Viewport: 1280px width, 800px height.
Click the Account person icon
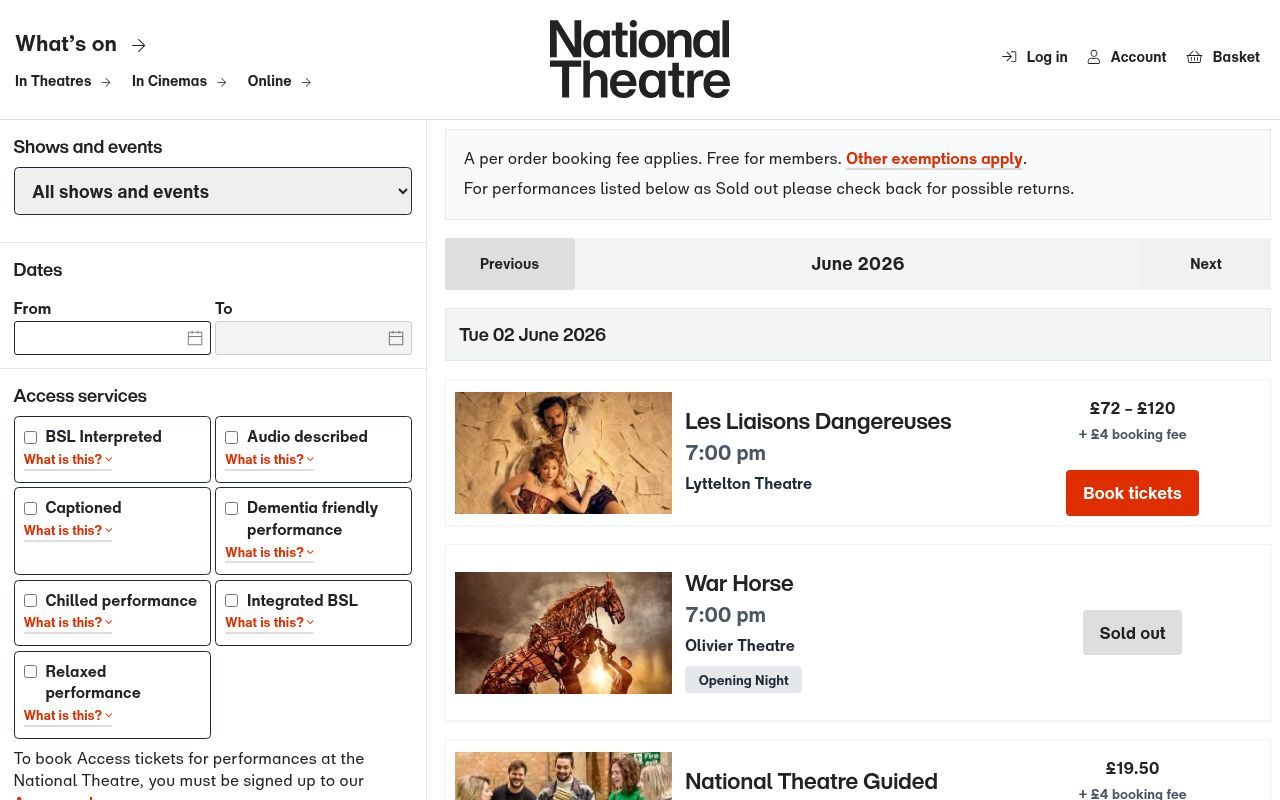point(1094,57)
